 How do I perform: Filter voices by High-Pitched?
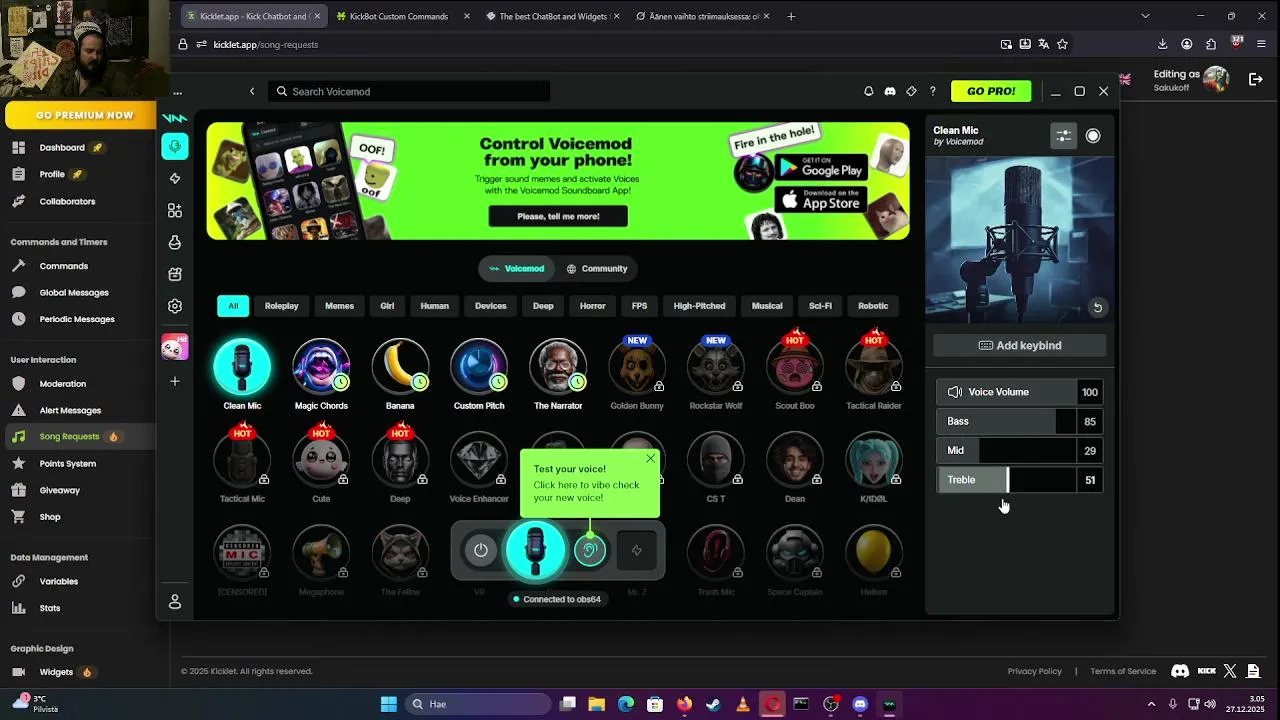click(x=699, y=306)
